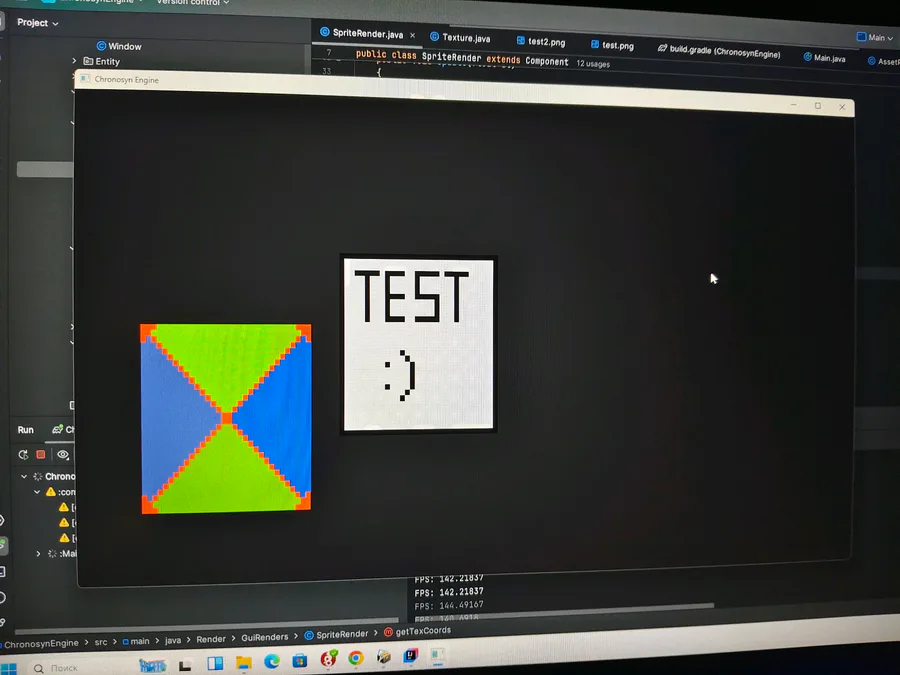The width and height of the screenshot is (900, 675).
Task: Select the Window class in Project tree
Action: point(119,46)
